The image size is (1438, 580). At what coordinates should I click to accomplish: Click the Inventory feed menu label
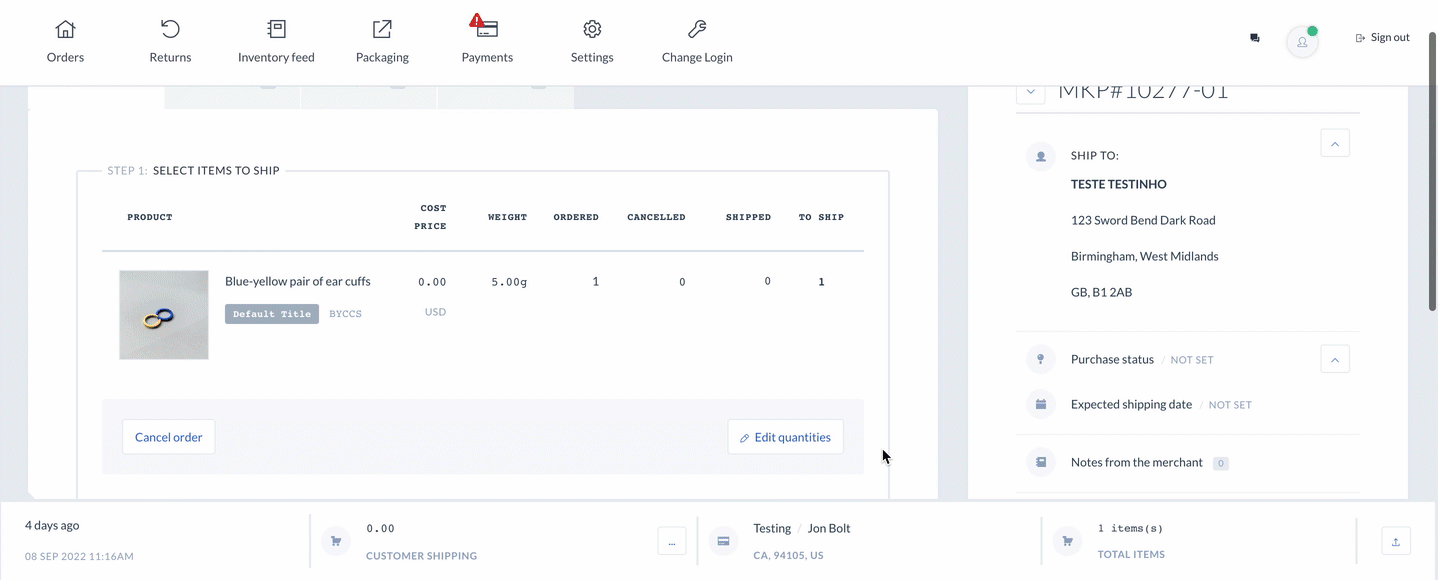coord(276,58)
